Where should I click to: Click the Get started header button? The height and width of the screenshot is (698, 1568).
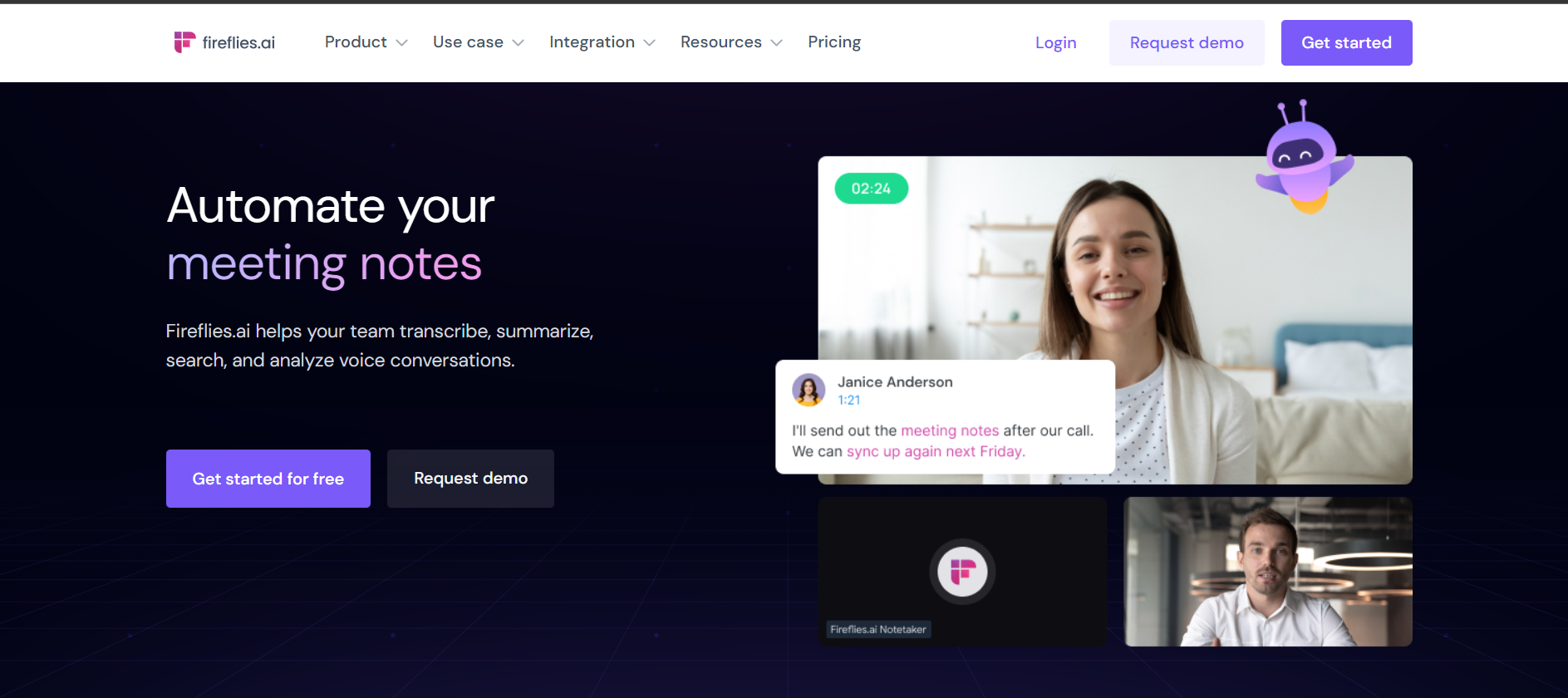[x=1346, y=42]
